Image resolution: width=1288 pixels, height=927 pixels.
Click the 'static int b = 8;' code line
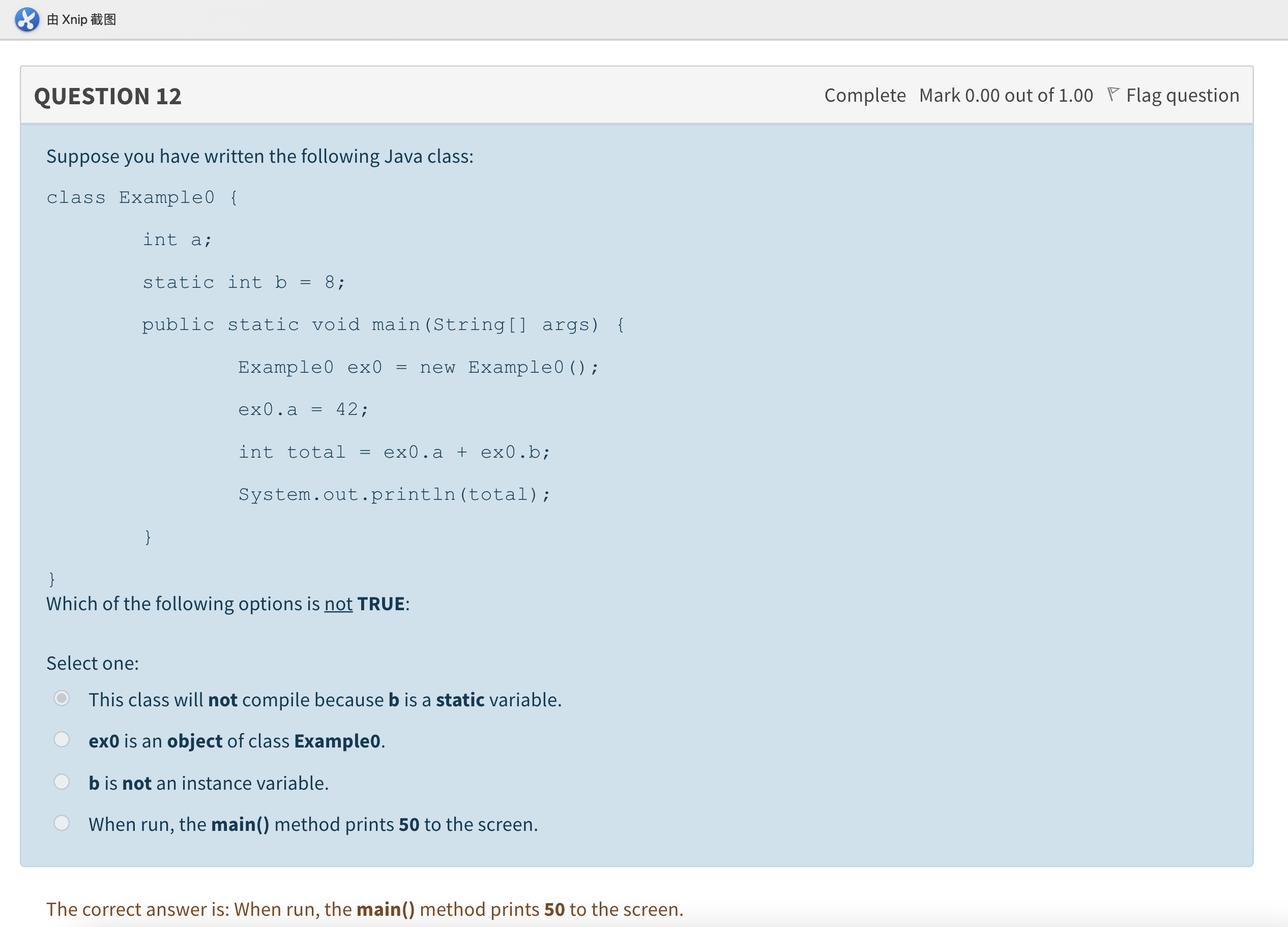coord(243,282)
